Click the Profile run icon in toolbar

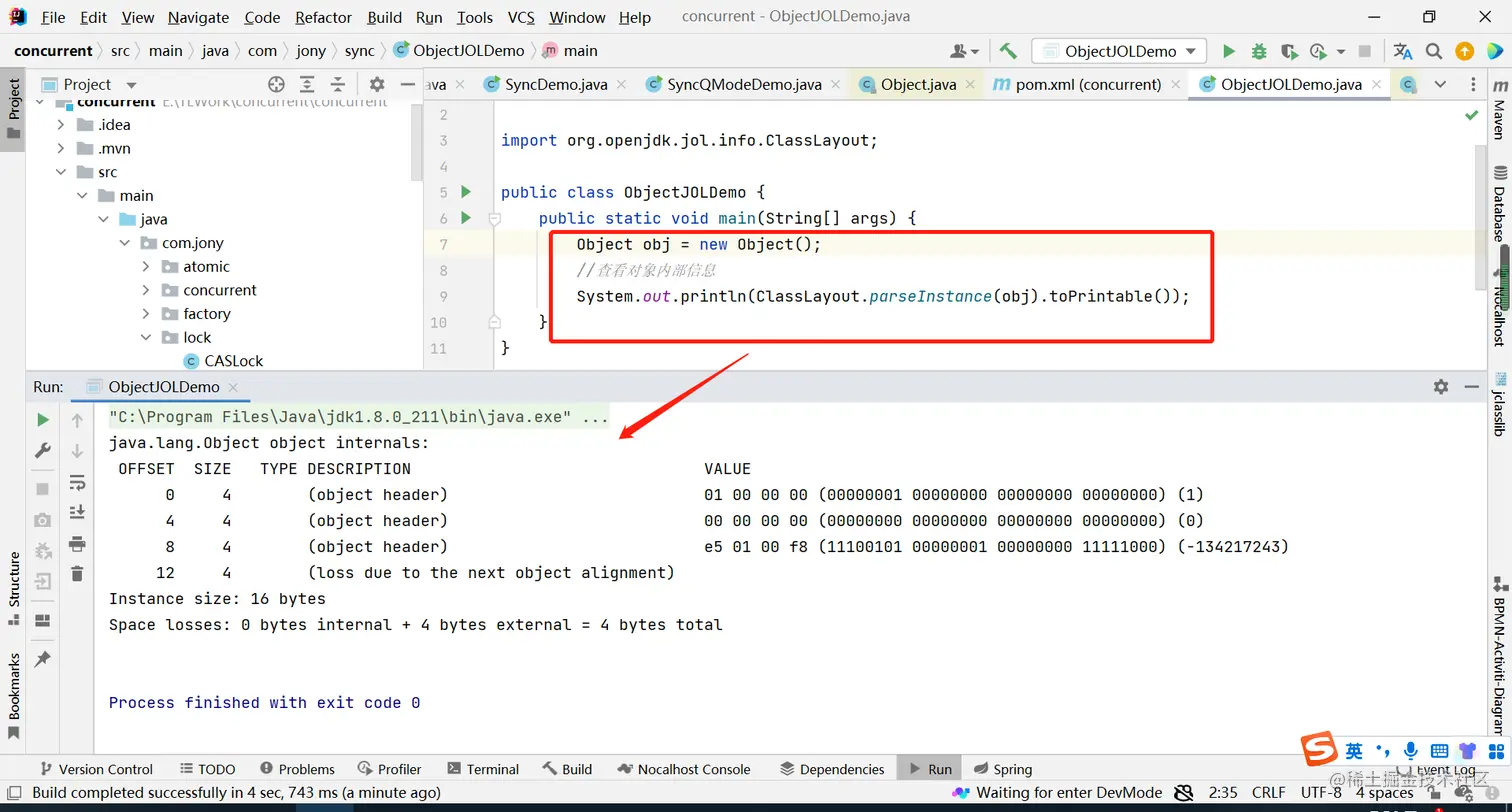[x=1319, y=51]
